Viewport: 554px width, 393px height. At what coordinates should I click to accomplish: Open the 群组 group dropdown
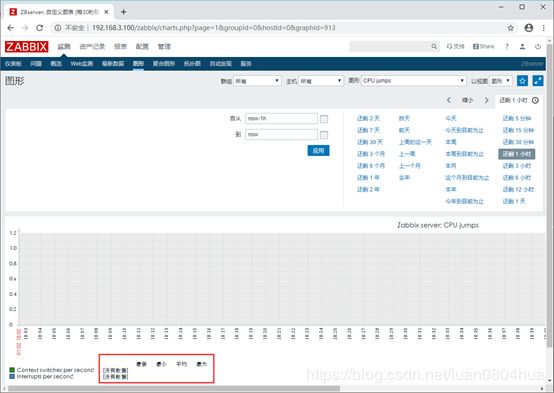[257, 81]
